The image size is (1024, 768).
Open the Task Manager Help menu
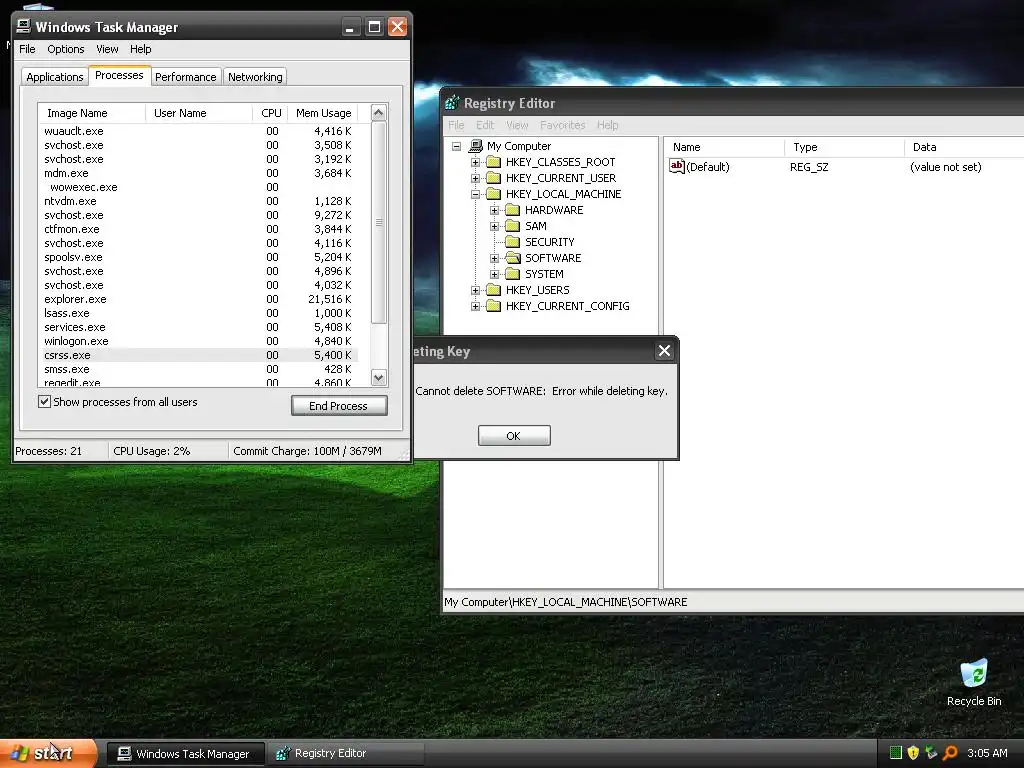(x=140, y=49)
